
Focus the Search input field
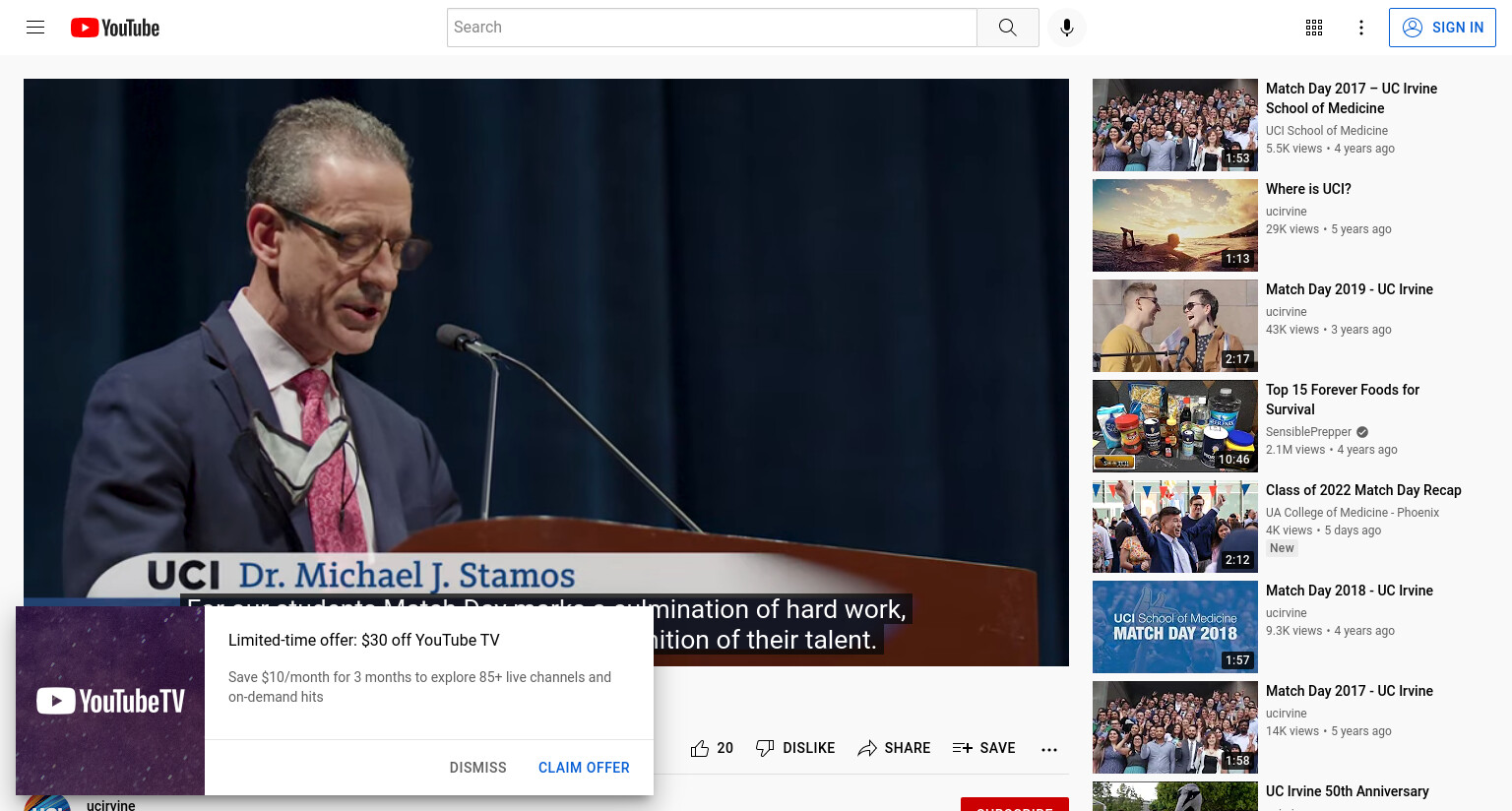[712, 28]
